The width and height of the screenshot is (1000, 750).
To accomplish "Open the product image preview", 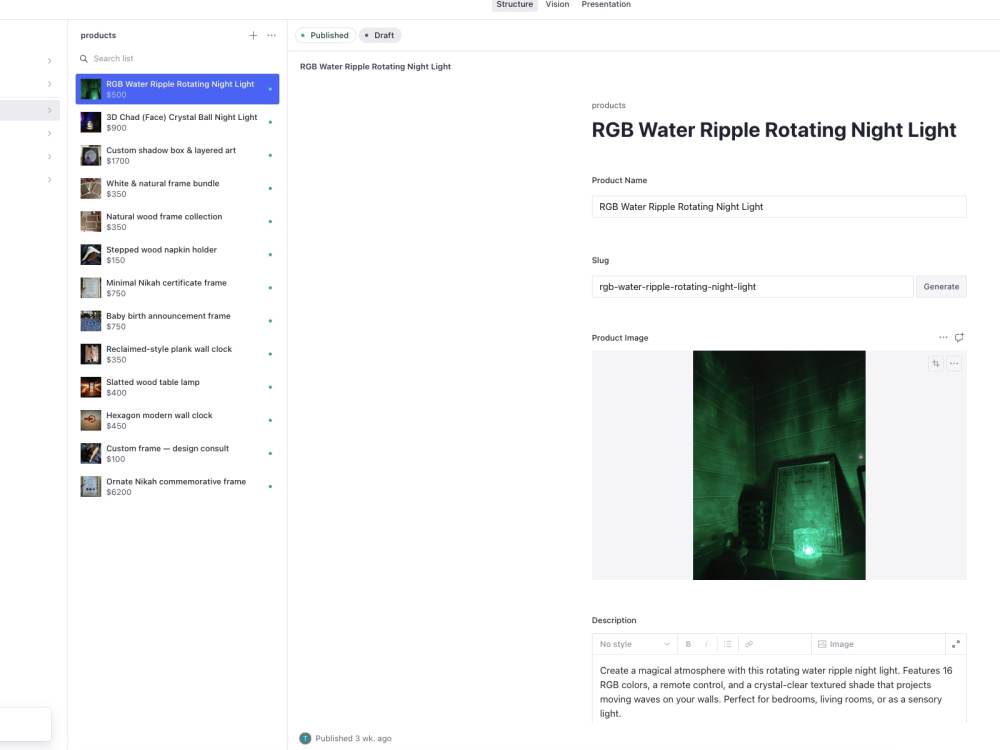I will [779, 465].
